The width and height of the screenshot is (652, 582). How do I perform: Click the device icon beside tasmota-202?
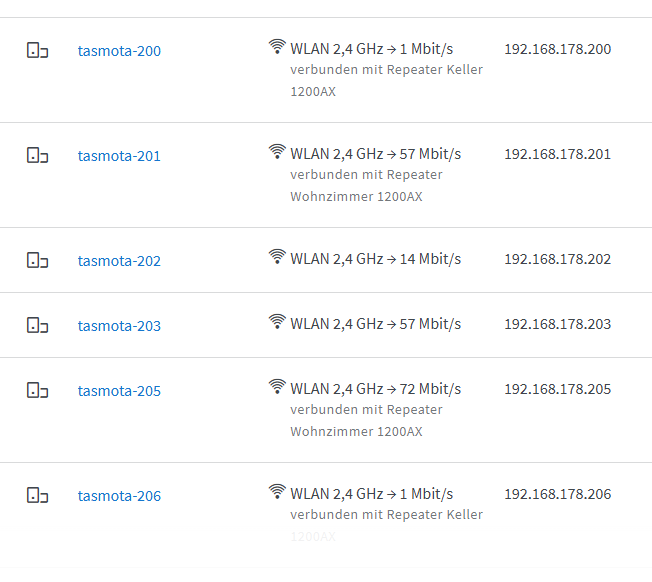37,260
